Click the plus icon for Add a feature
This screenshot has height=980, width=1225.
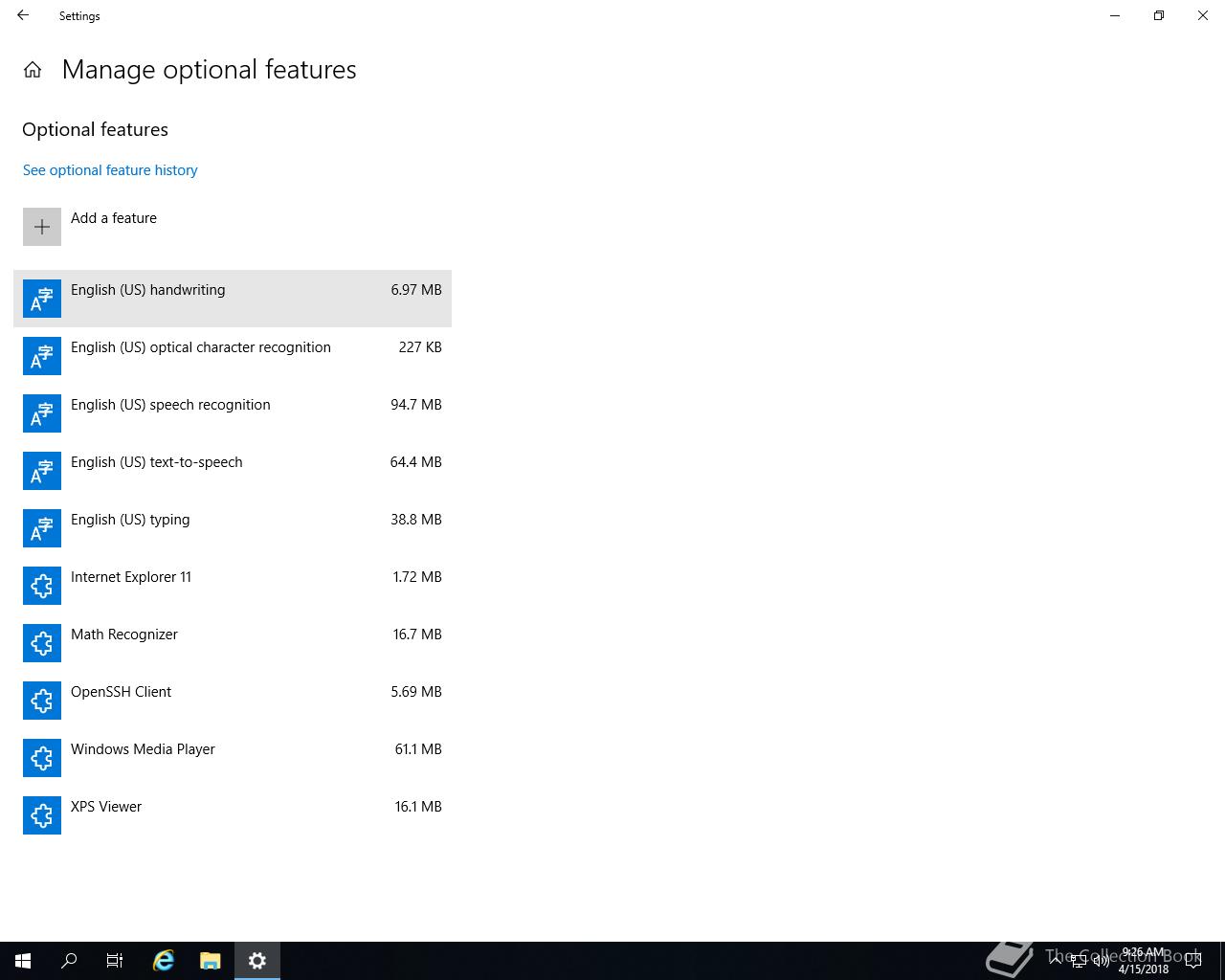pos(42,227)
